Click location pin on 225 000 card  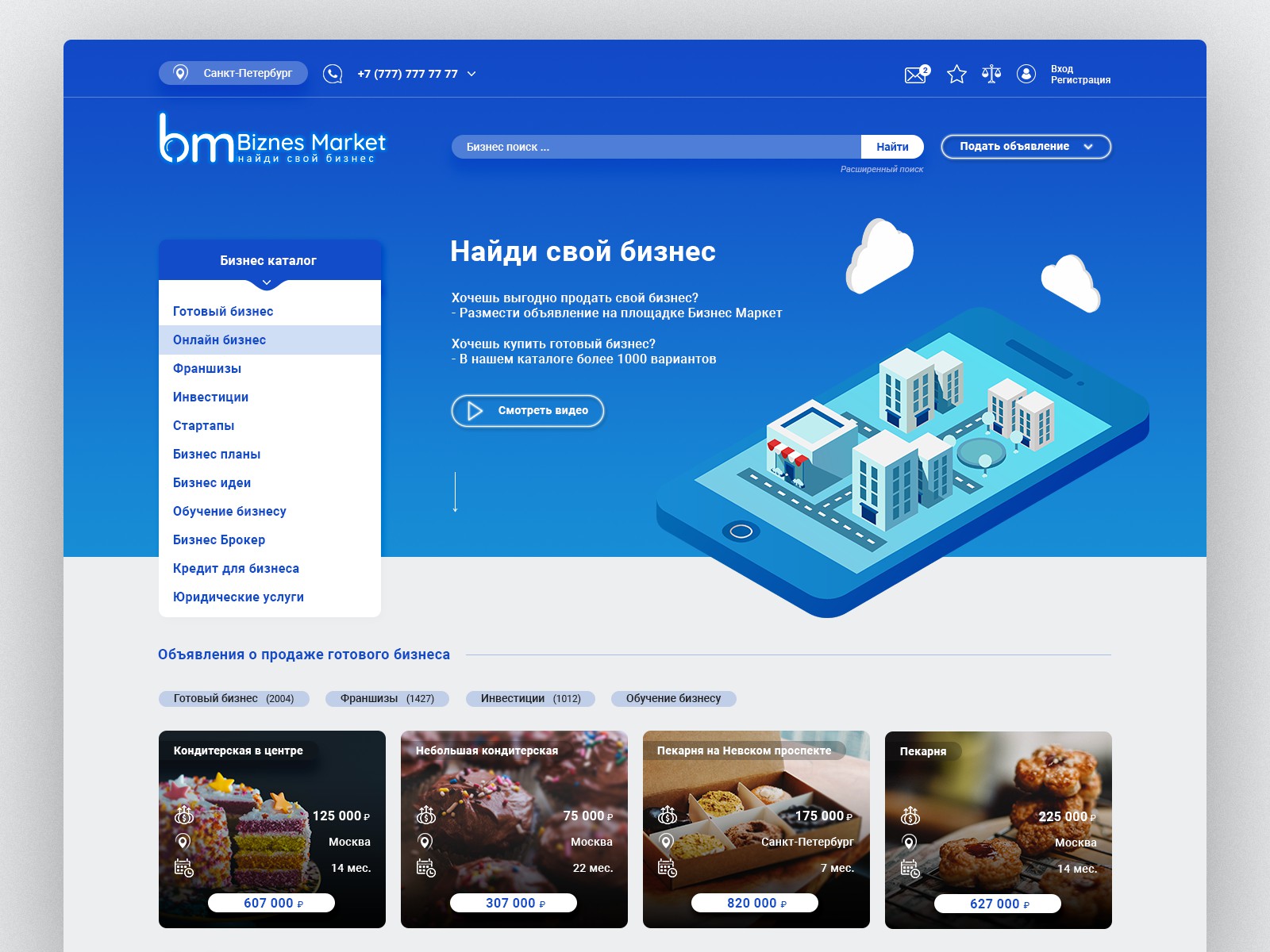[910, 843]
